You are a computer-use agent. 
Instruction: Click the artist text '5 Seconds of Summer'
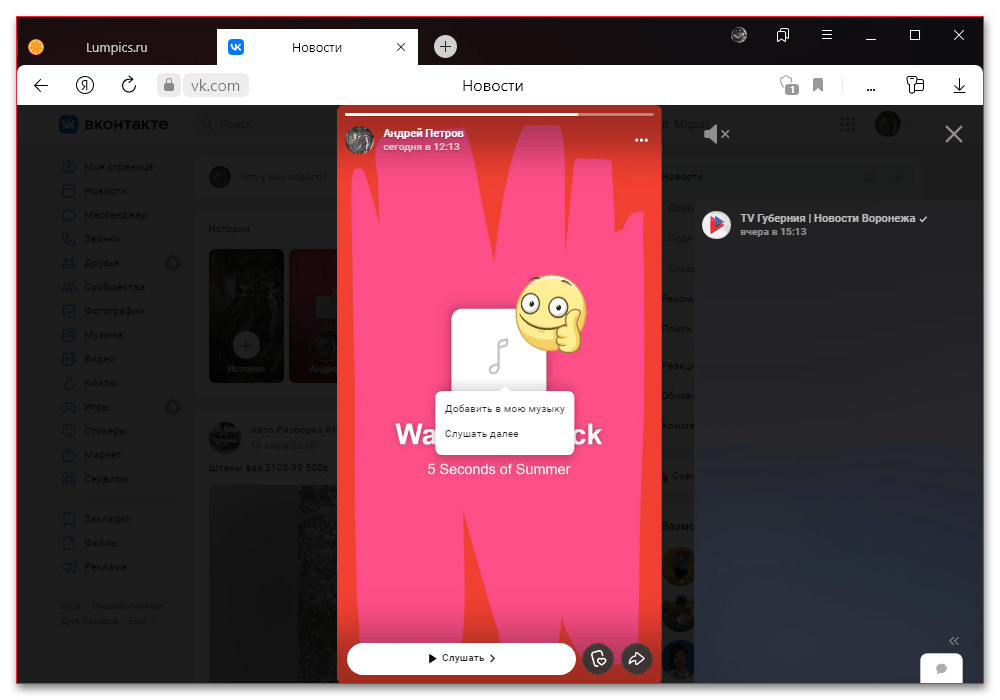tap(499, 469)
